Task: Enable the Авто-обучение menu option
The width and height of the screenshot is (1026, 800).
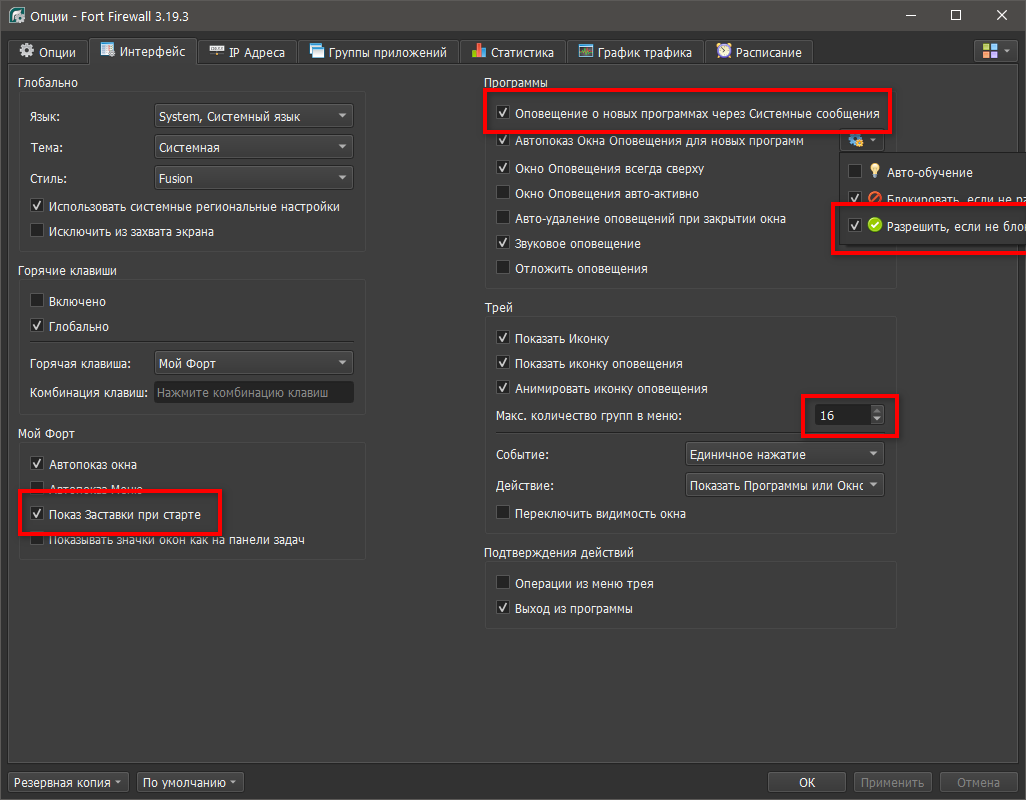Action: pos(933,172)
